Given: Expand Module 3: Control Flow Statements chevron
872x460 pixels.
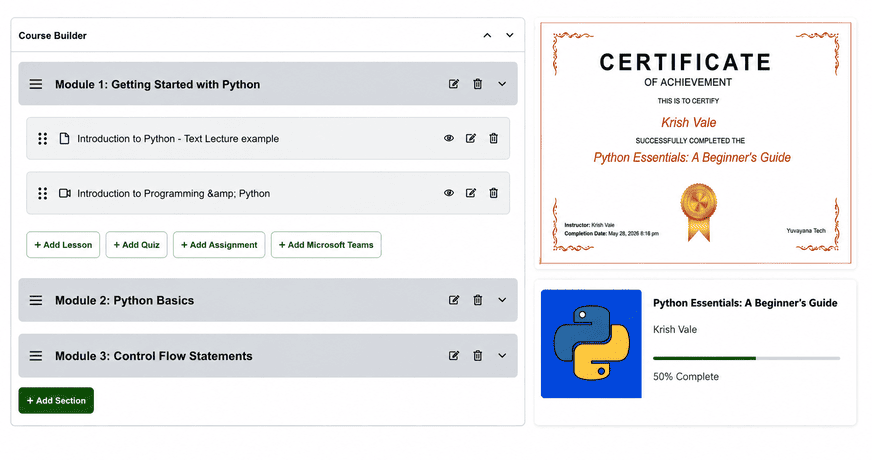Looking at the screenshot, I should 502,355.
